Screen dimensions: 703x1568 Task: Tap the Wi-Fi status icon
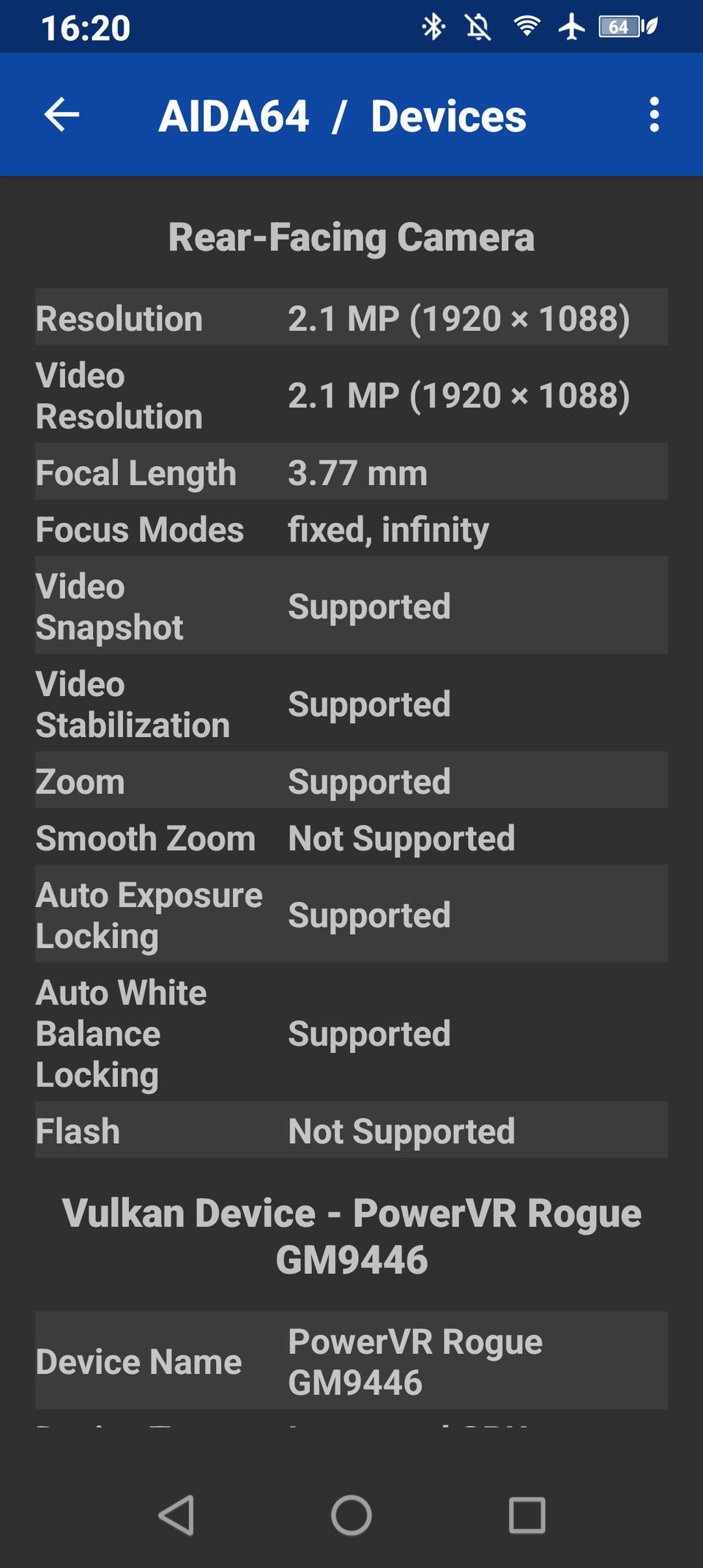[x=527, y=27]
